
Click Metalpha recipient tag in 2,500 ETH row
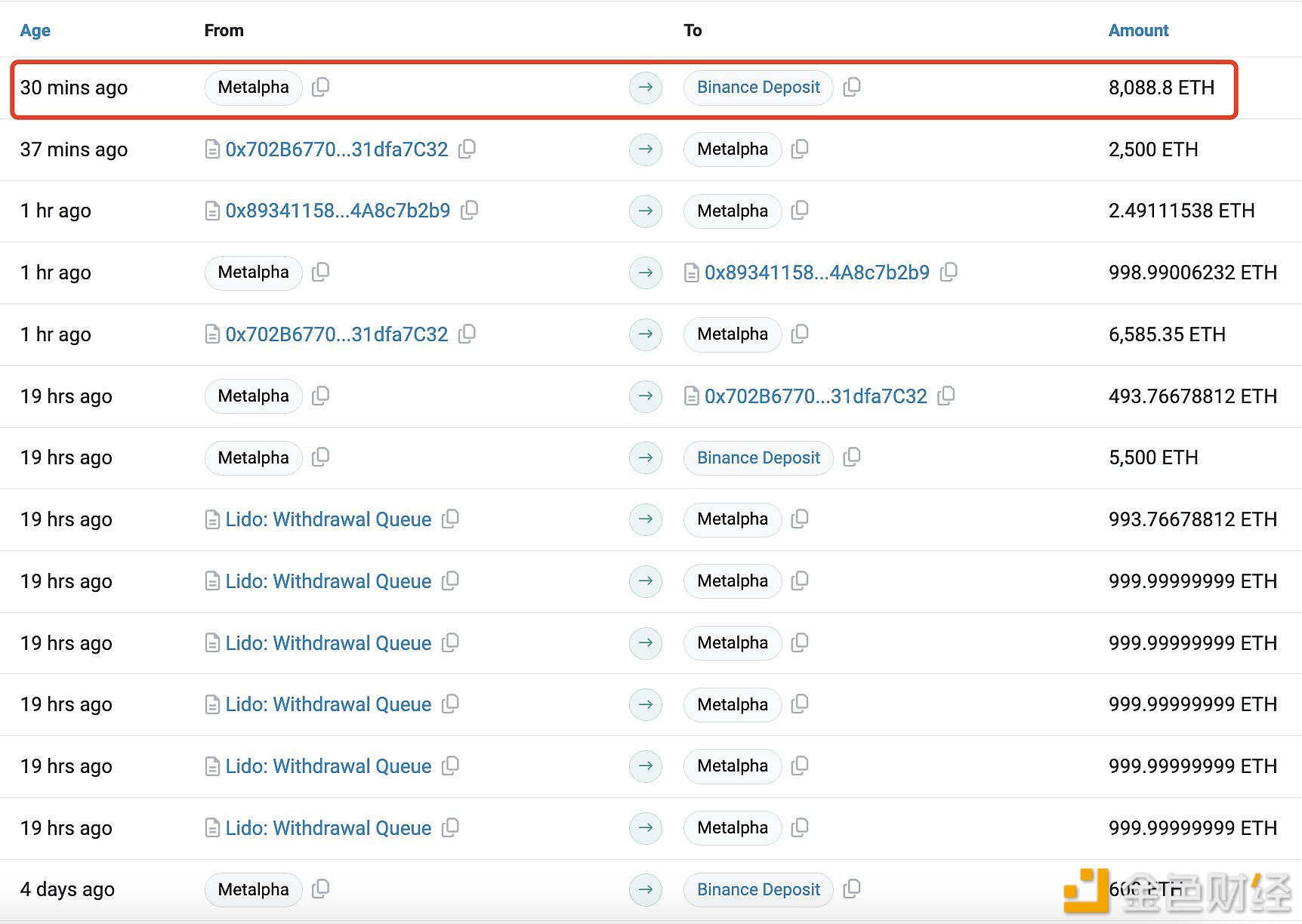pyautogui.click(x=733, y=149)
